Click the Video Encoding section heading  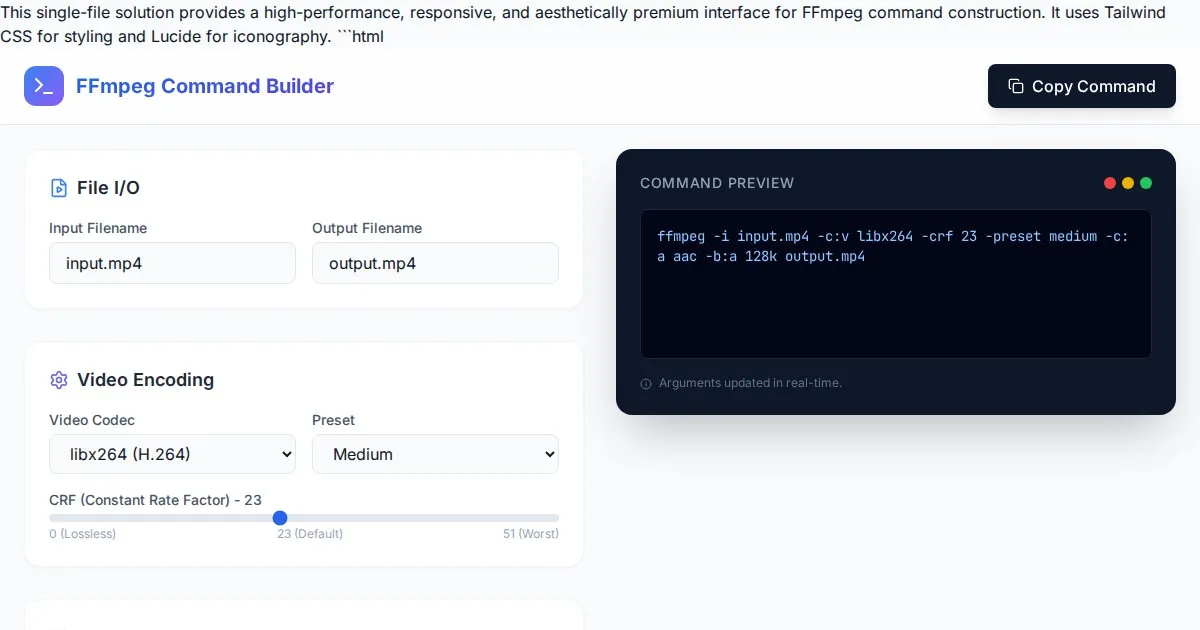[145, 380]
